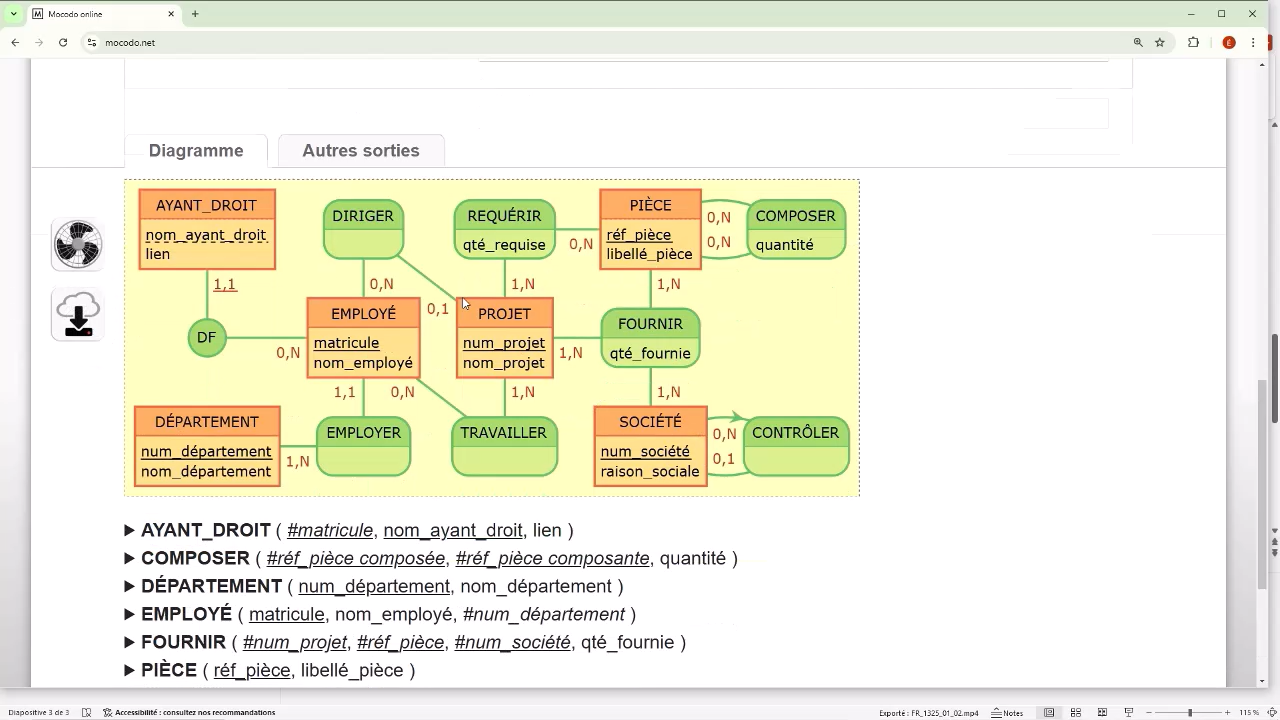
Task: Reload the page with the browser refresh icon
Action: click(63, 43)
